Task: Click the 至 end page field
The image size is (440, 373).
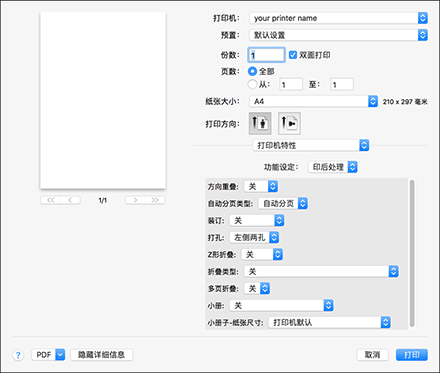Action: pos(342,85)
